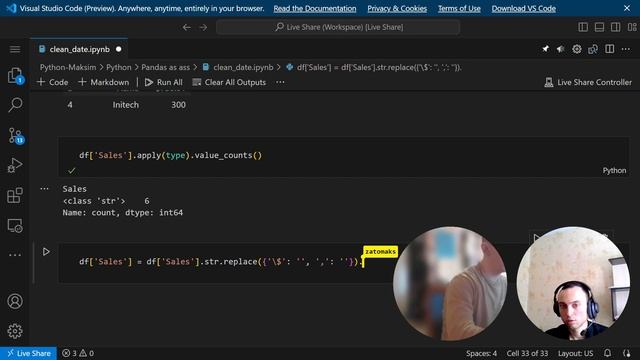
Task: Open the errors and warnings problems indicator
Action: [78, 353]
